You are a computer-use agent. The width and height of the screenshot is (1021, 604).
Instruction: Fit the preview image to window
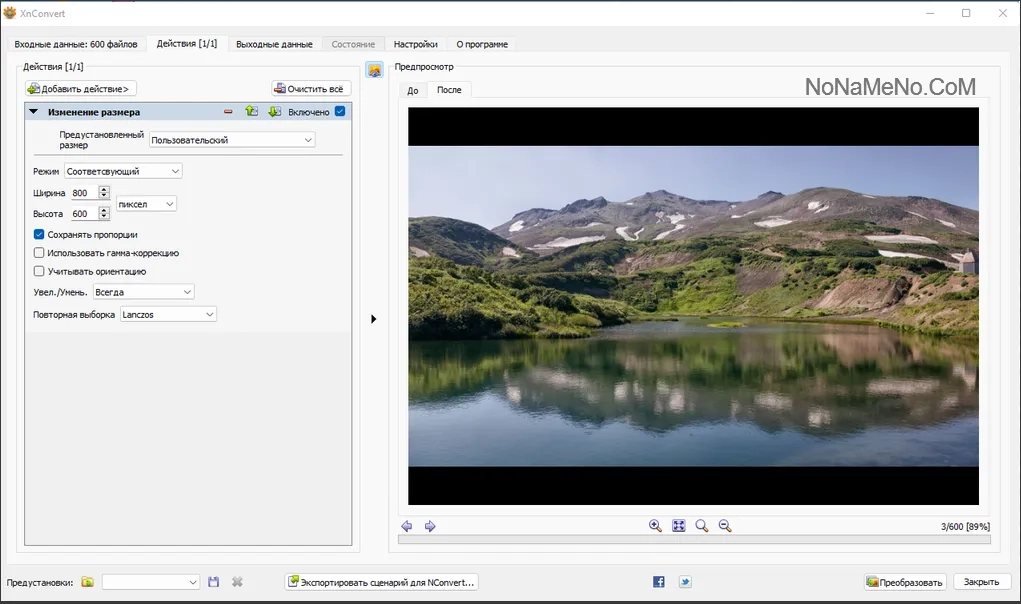click(678, 525)
